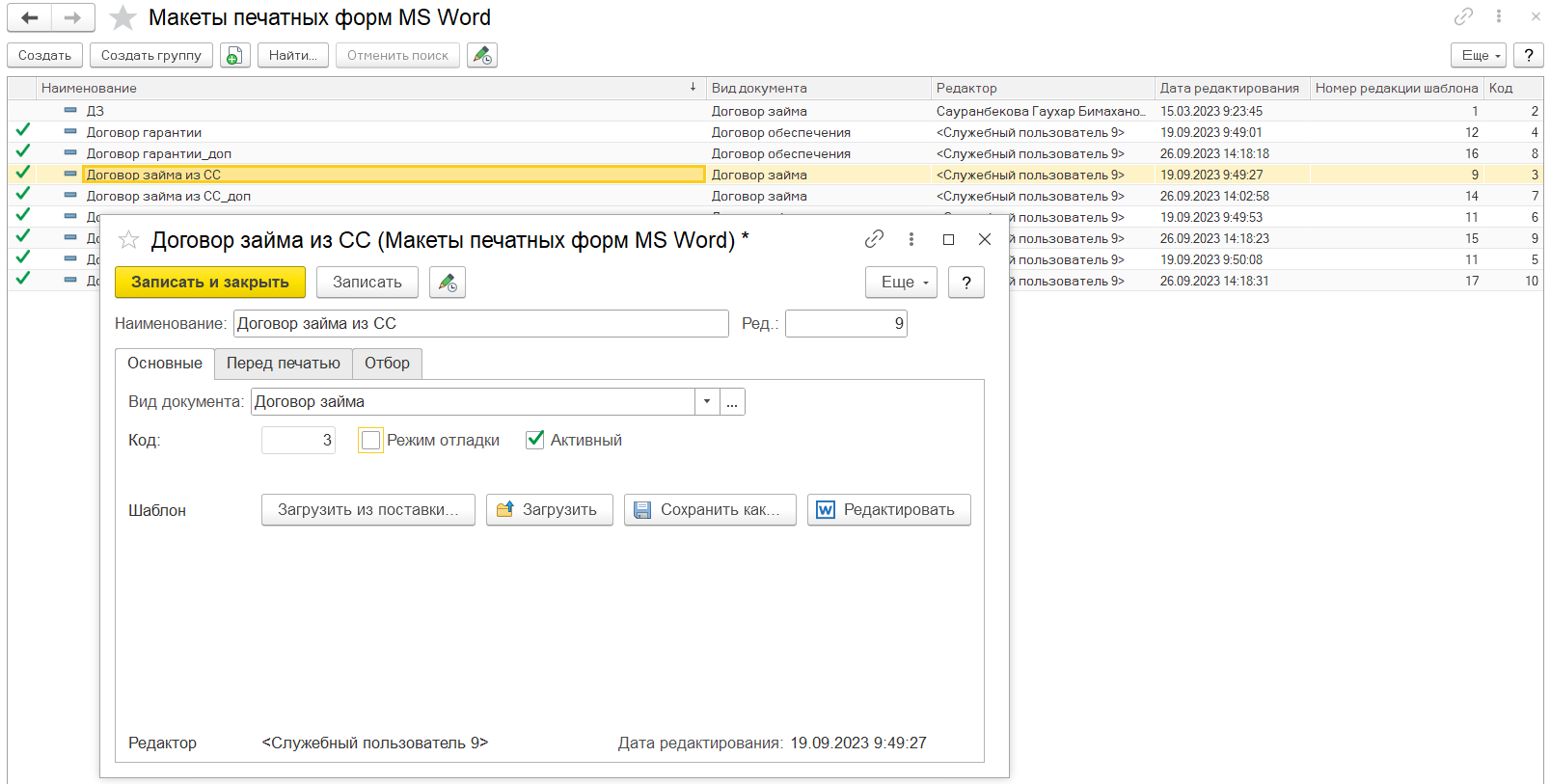This screenshot has width=1550, height=784.
Task: Switch to the Отбор tab
Action: click(387, 364)
